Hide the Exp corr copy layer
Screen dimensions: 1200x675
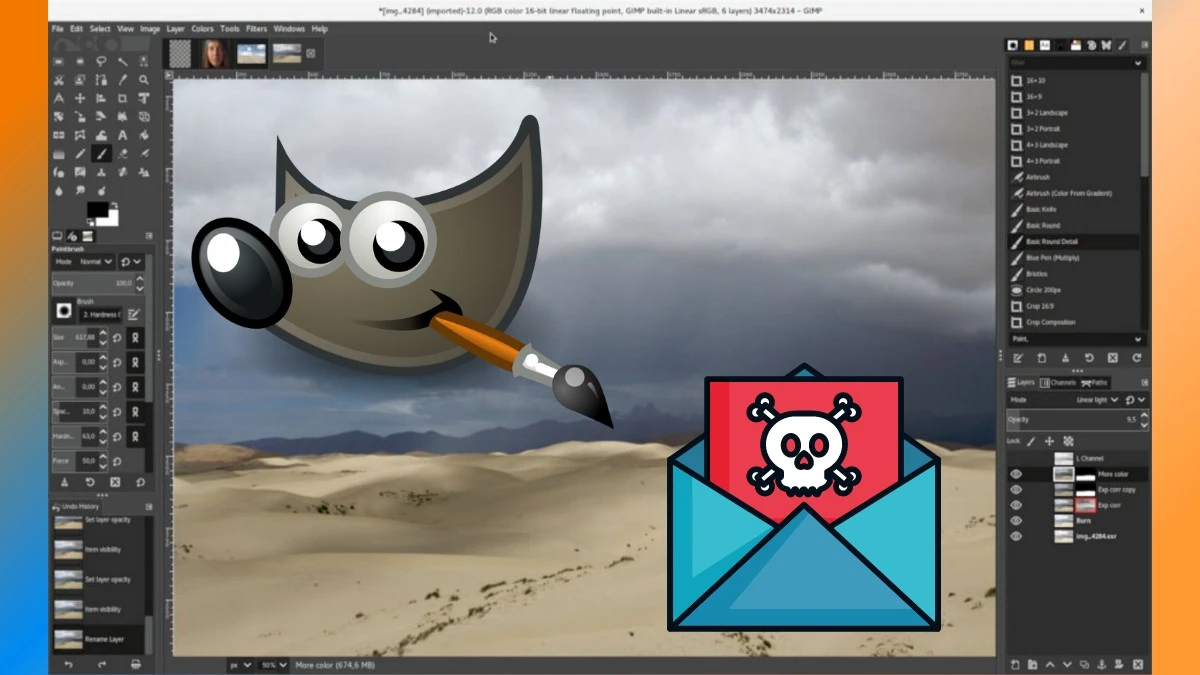tap(1016, 490)
